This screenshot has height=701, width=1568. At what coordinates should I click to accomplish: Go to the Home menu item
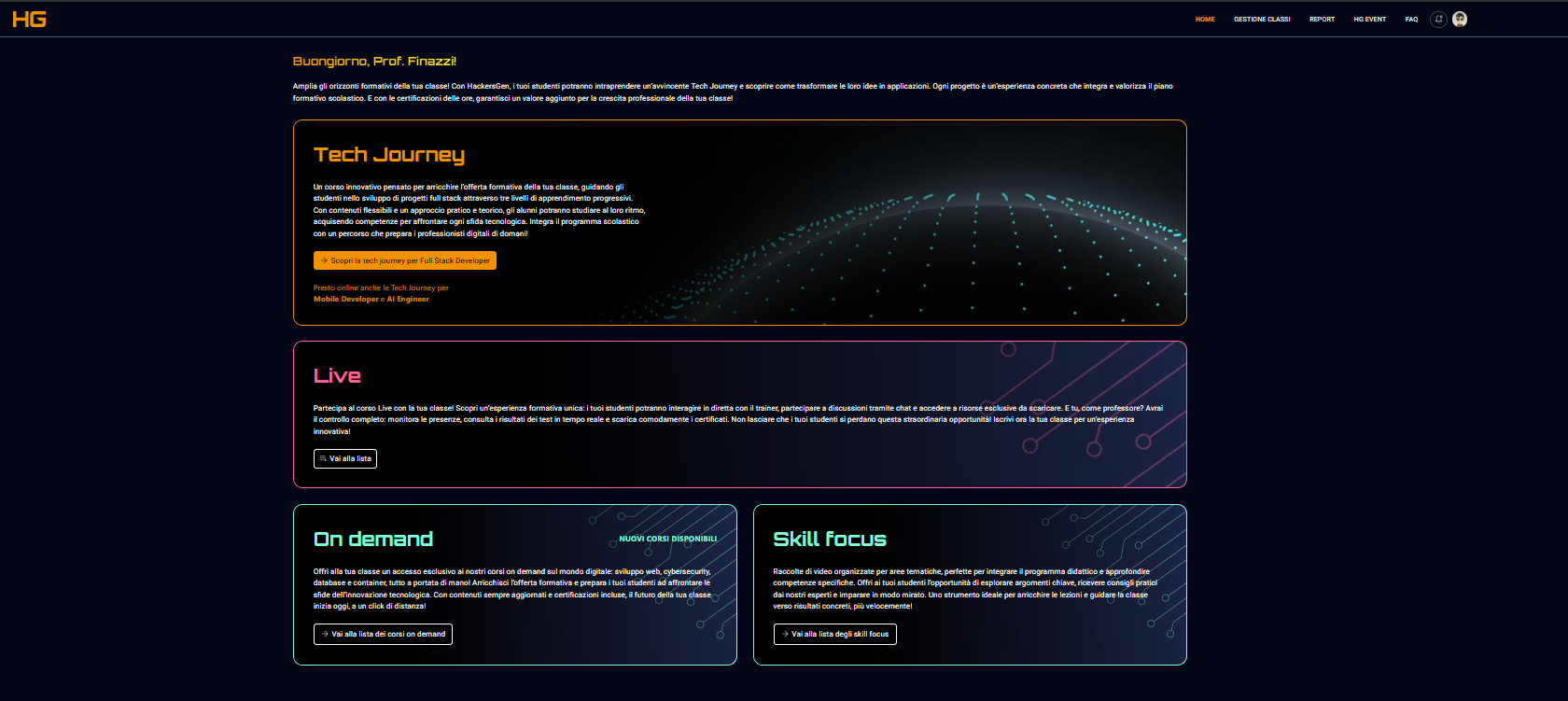pos(1205,20)
